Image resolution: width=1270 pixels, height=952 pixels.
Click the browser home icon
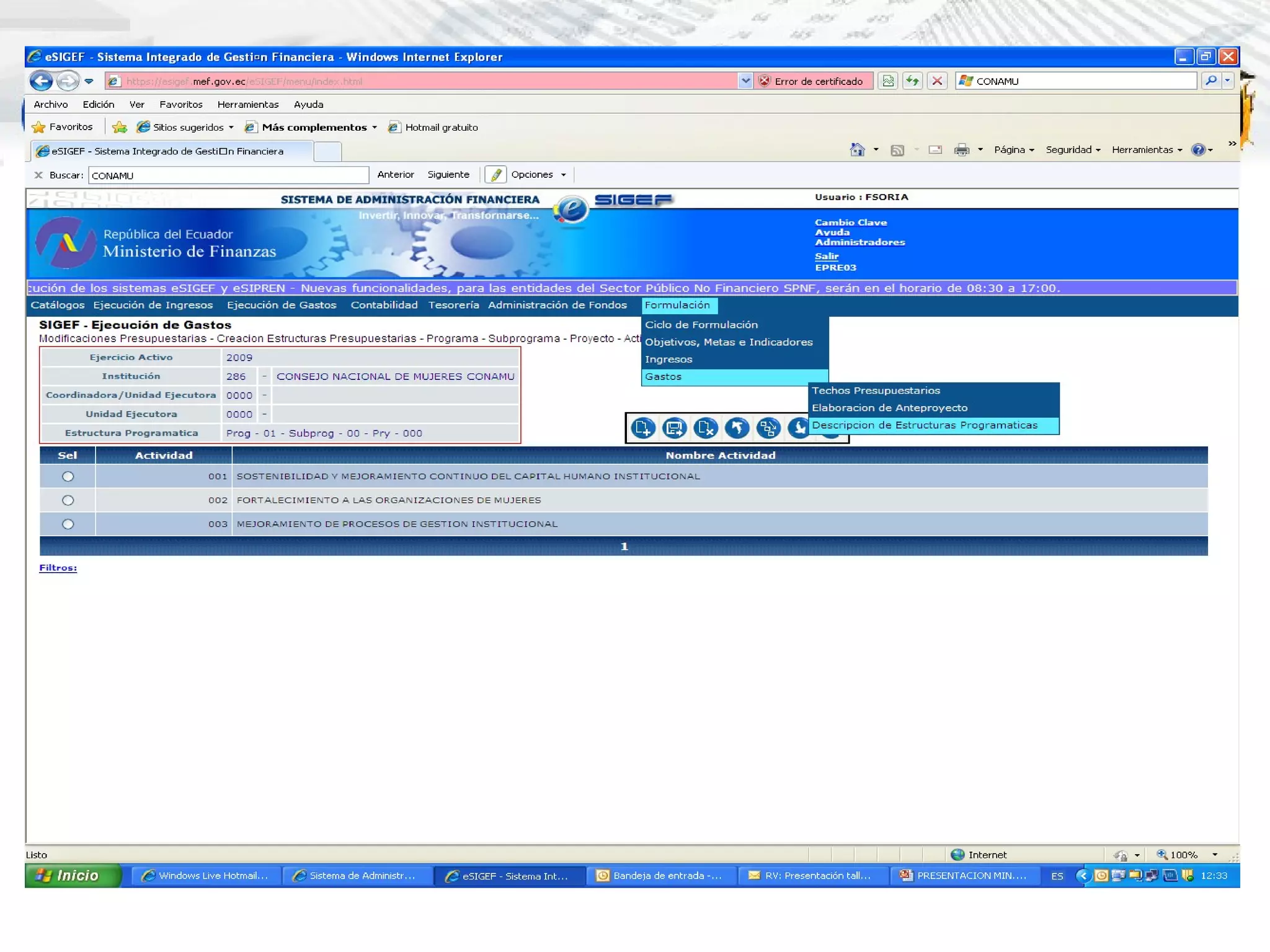click(857, 150)
